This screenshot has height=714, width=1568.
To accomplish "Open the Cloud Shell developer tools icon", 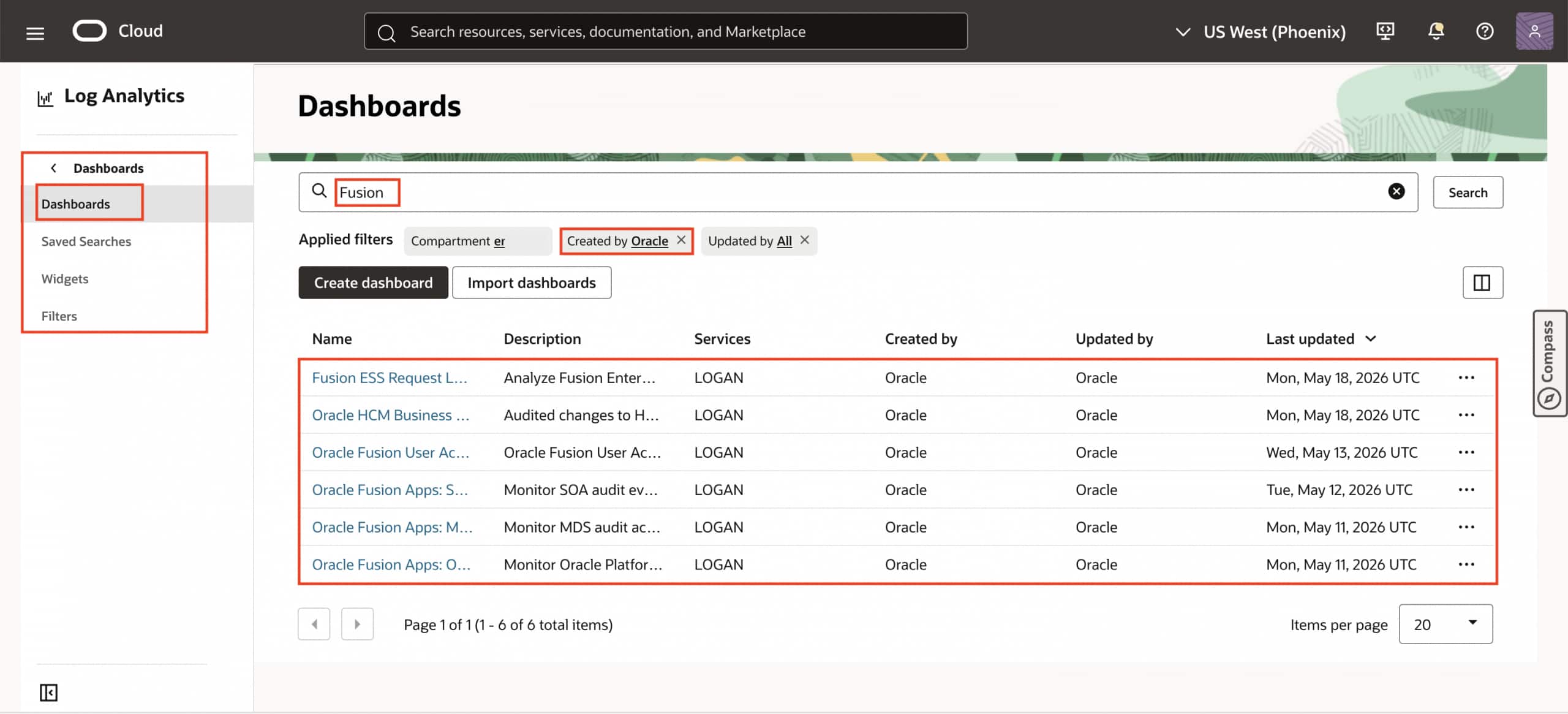I will click(1385, 31).
